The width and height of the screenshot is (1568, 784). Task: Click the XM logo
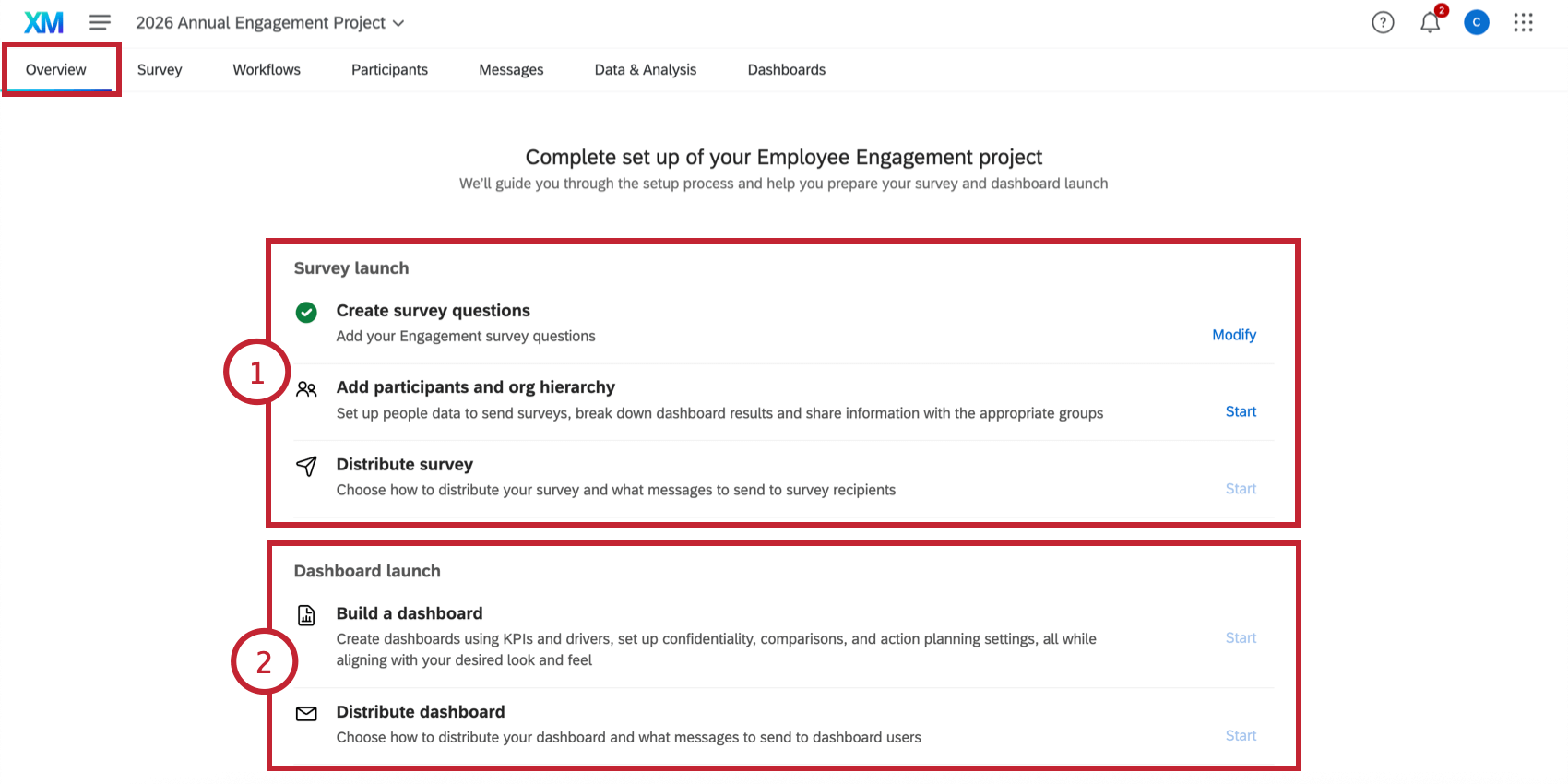(x=42, y=22)
